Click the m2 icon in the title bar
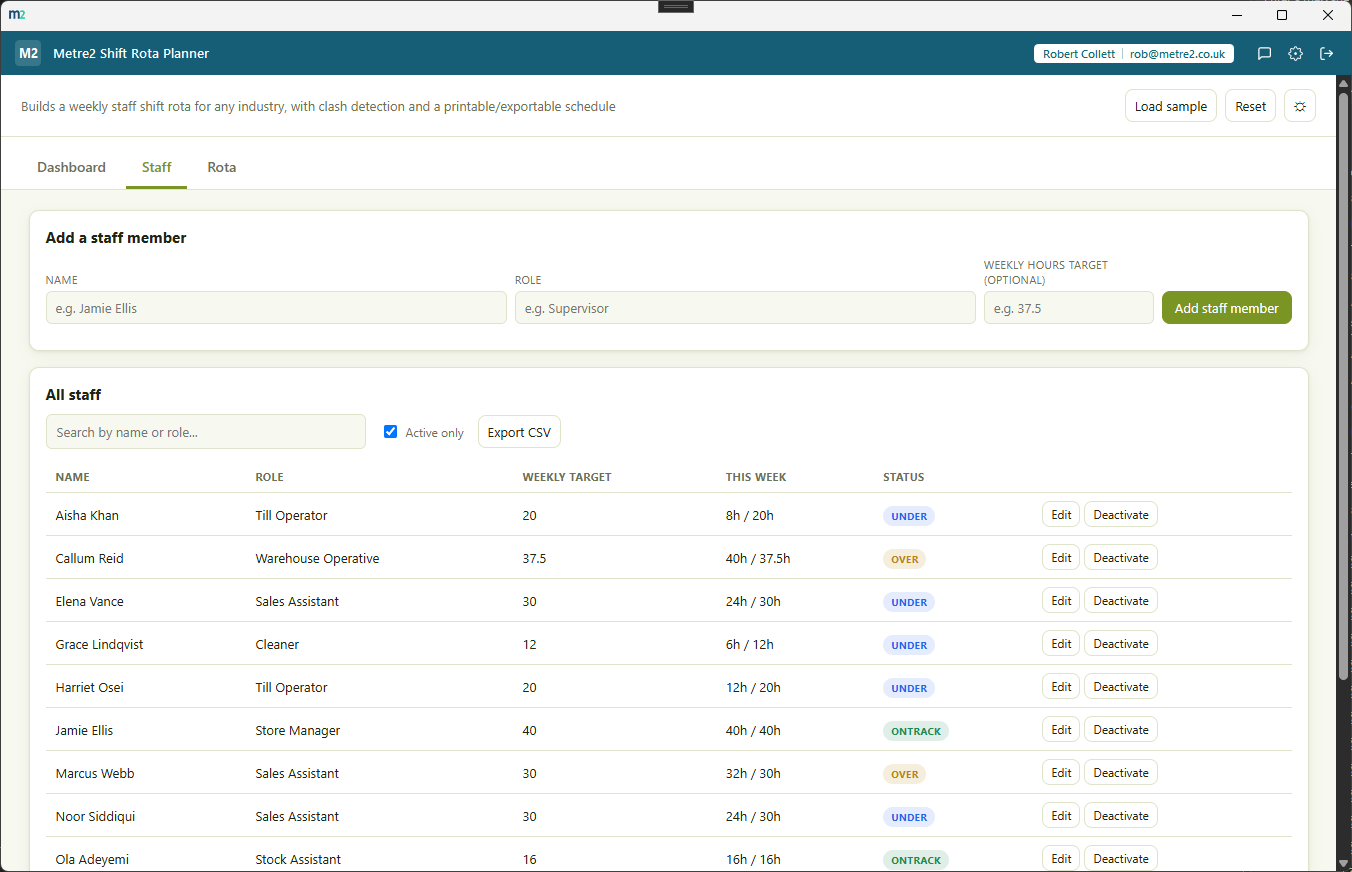This screenshot has height=872, width=1352. pos(17,15)
